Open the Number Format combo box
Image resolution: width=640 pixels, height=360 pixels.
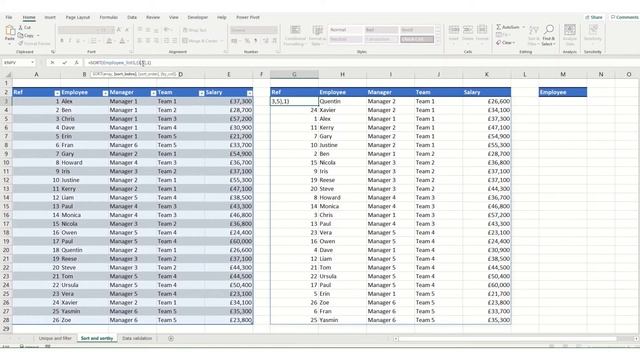(254, 30)
